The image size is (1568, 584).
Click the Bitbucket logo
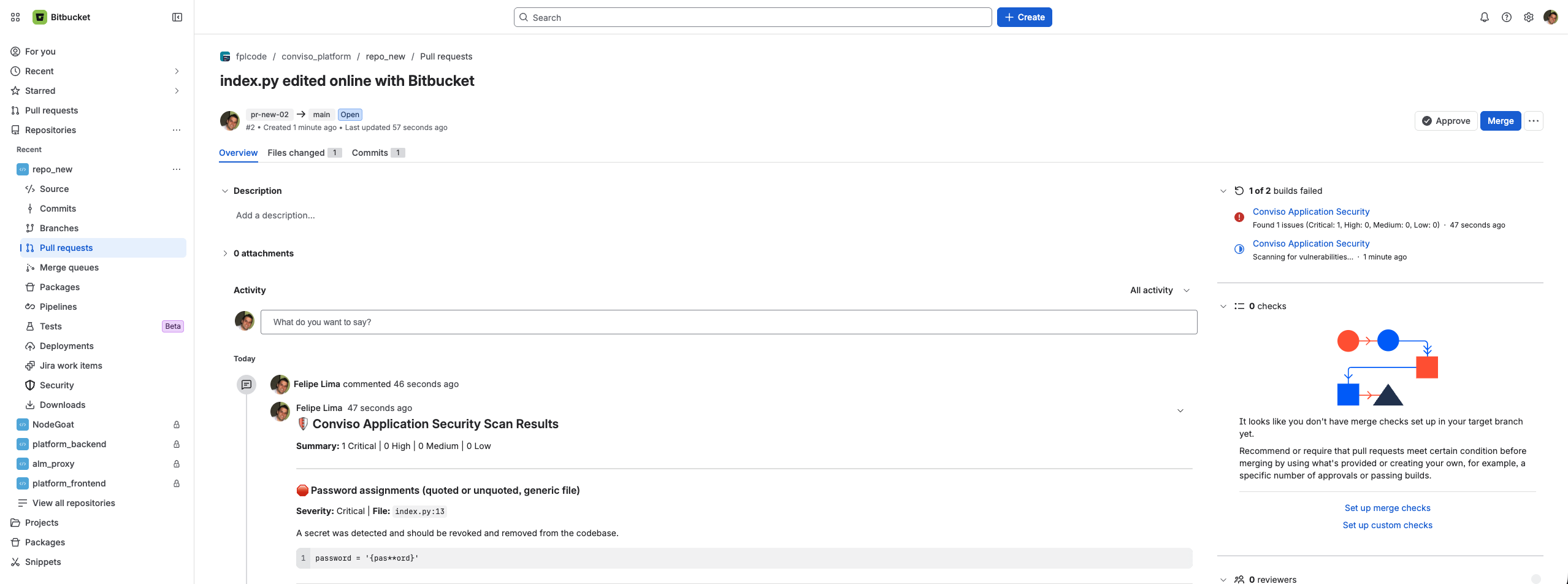[x=40, y=17]
